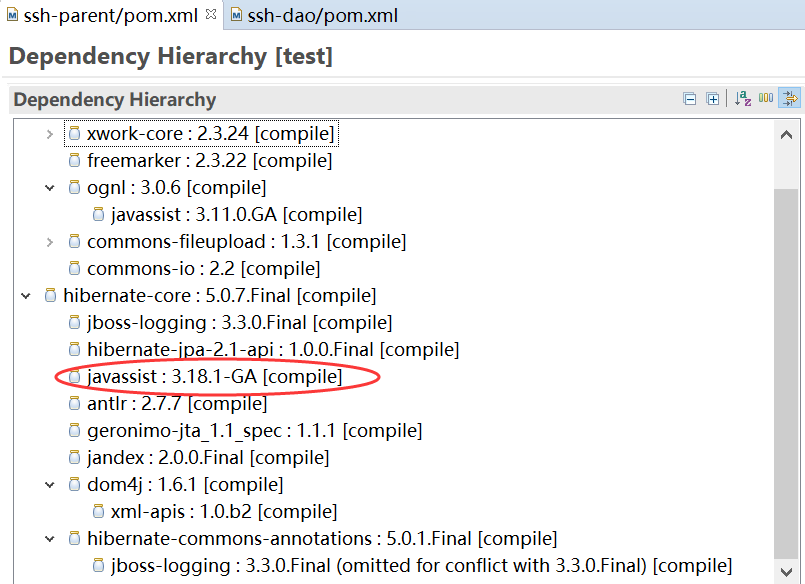Click the vertical scrollbar thumb
805x584 pixels.
(x=786, y=374)
